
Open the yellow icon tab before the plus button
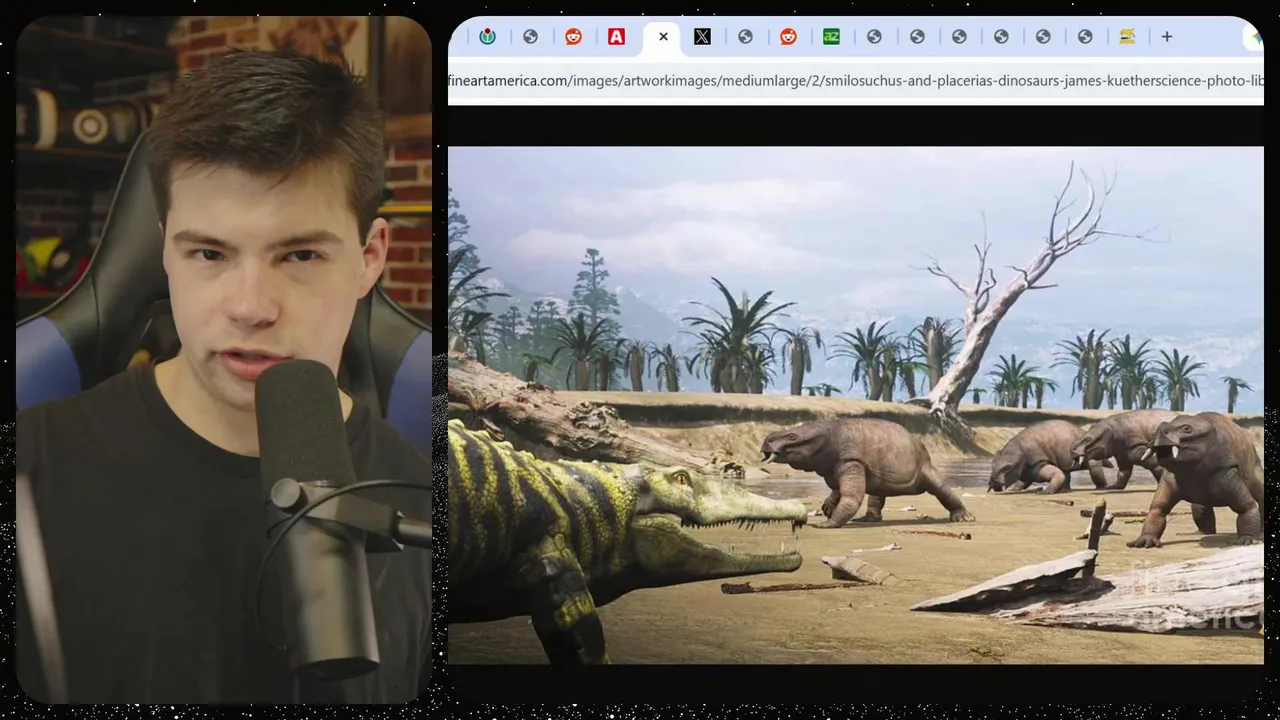click(x=1127, y=37)
